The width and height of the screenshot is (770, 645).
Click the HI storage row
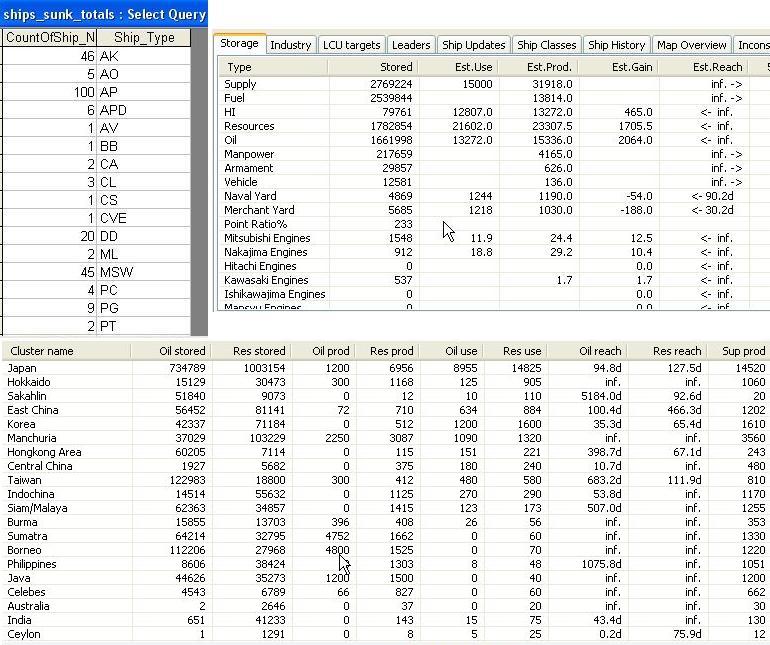pos(494,112)
